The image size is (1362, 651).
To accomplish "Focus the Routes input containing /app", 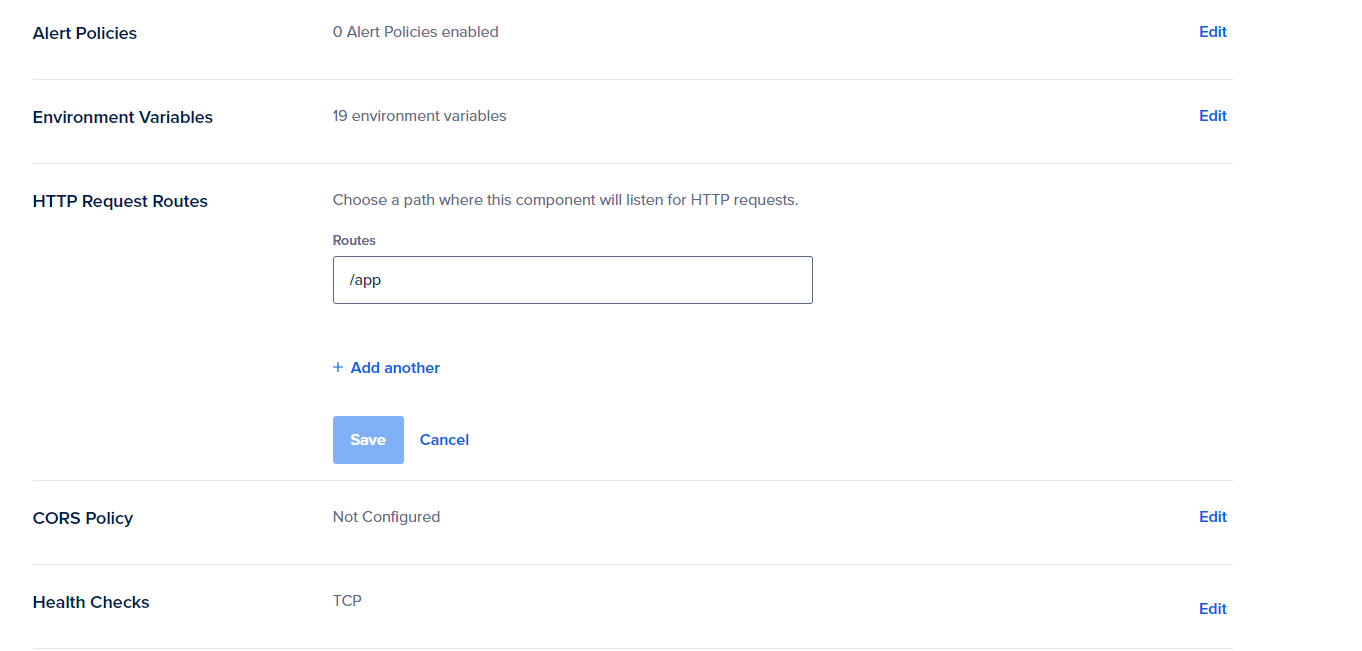I will (572, 280).
